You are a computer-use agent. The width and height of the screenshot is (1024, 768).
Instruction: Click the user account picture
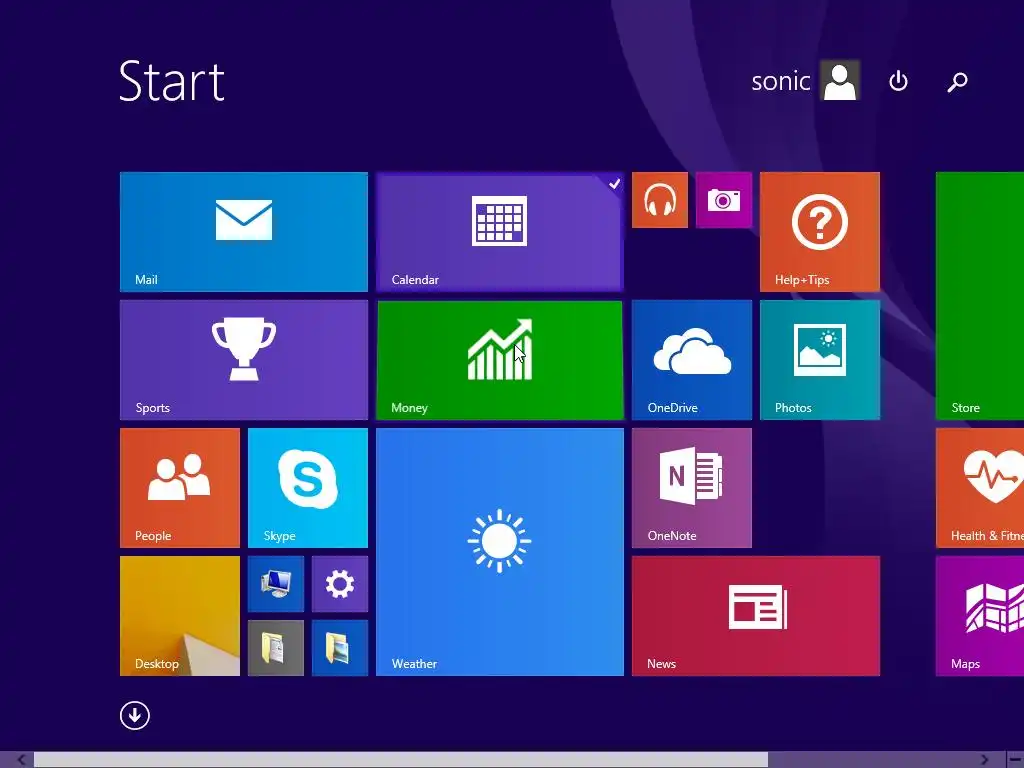(840, 81)
